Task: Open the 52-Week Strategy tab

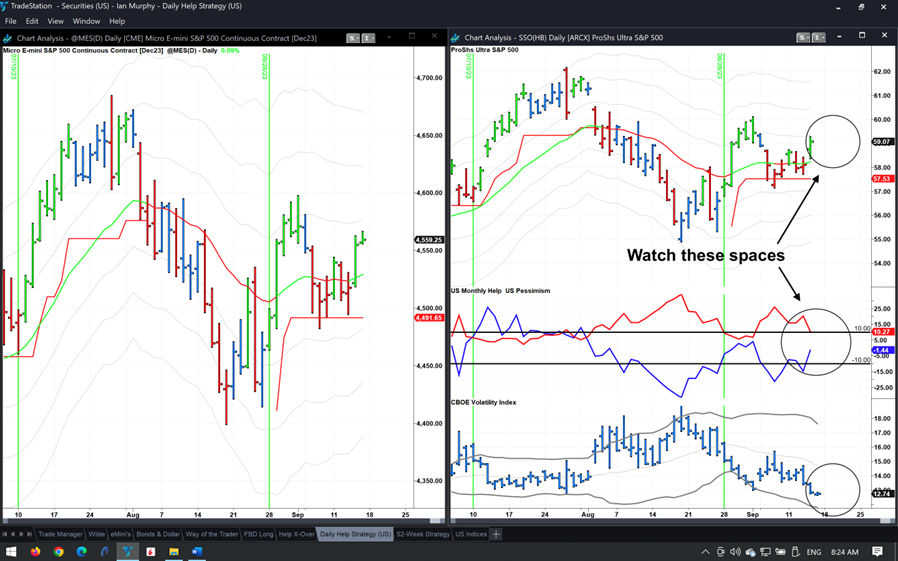Action: tap(423, 534)
